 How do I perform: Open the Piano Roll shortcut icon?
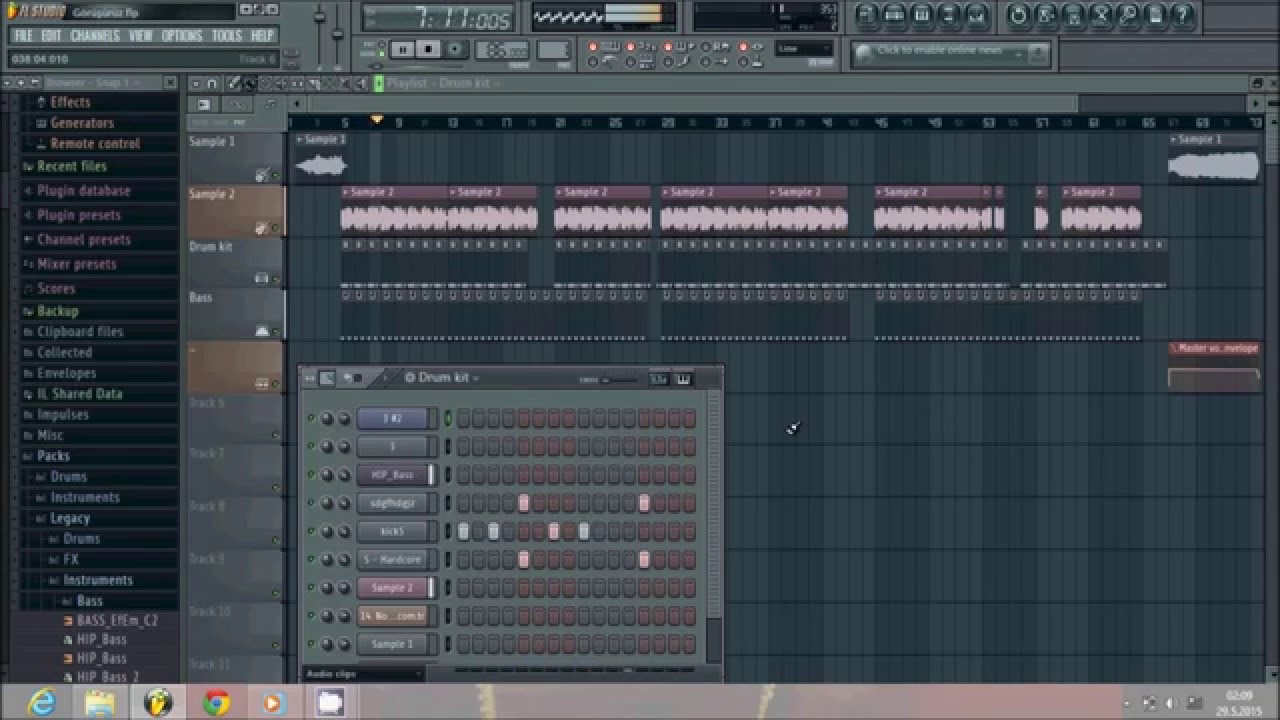pos(922,15)
